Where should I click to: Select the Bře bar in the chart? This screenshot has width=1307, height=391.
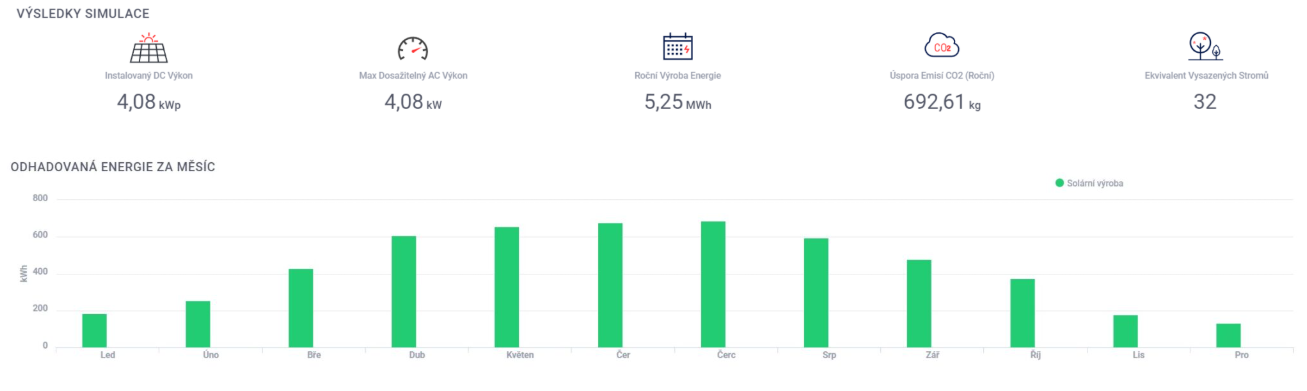(x=301, y=308)
